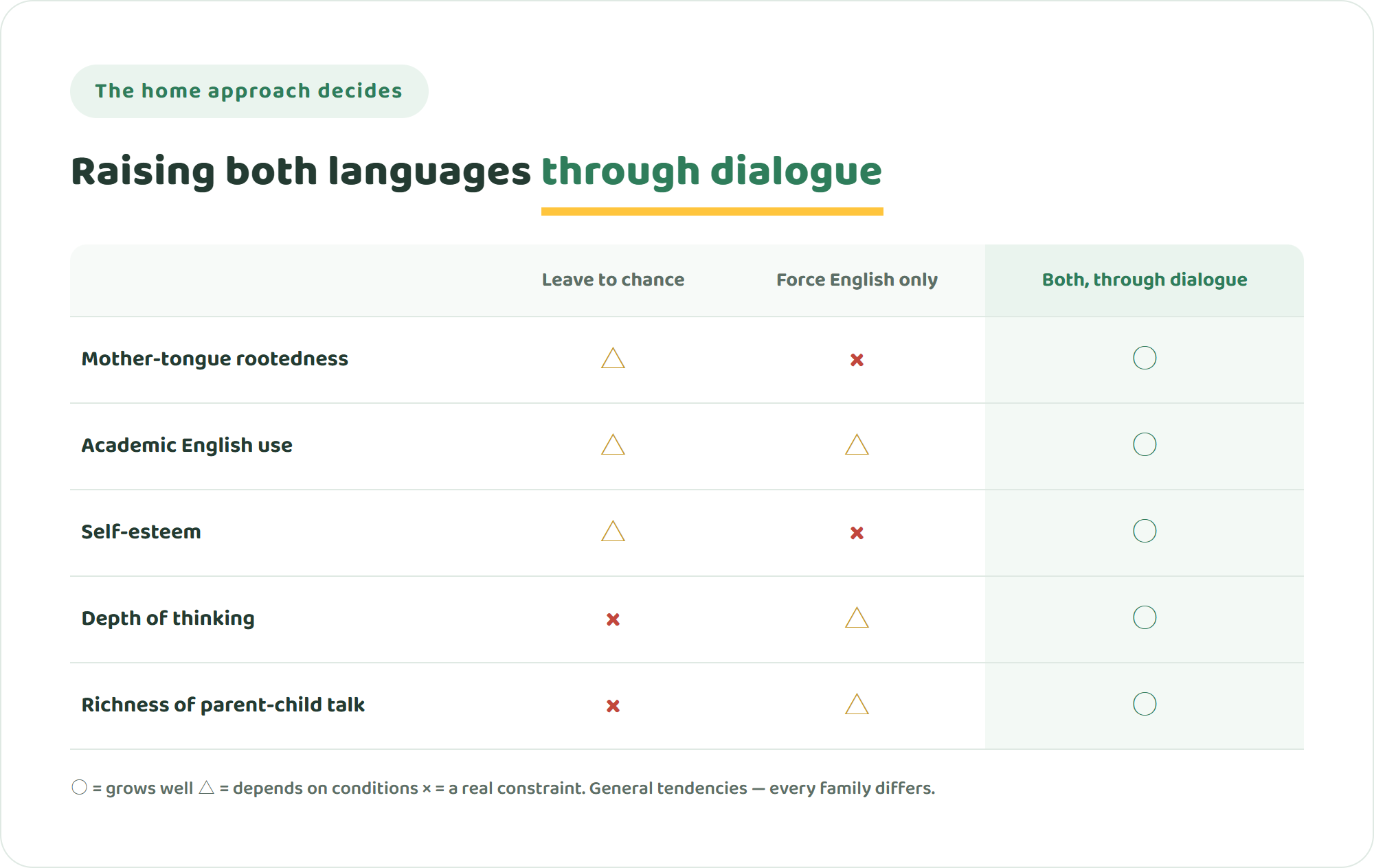This screenshot has width=1374, height=868.
Task: Click the 'Academic English use' row label
Action: pos(187,446)
